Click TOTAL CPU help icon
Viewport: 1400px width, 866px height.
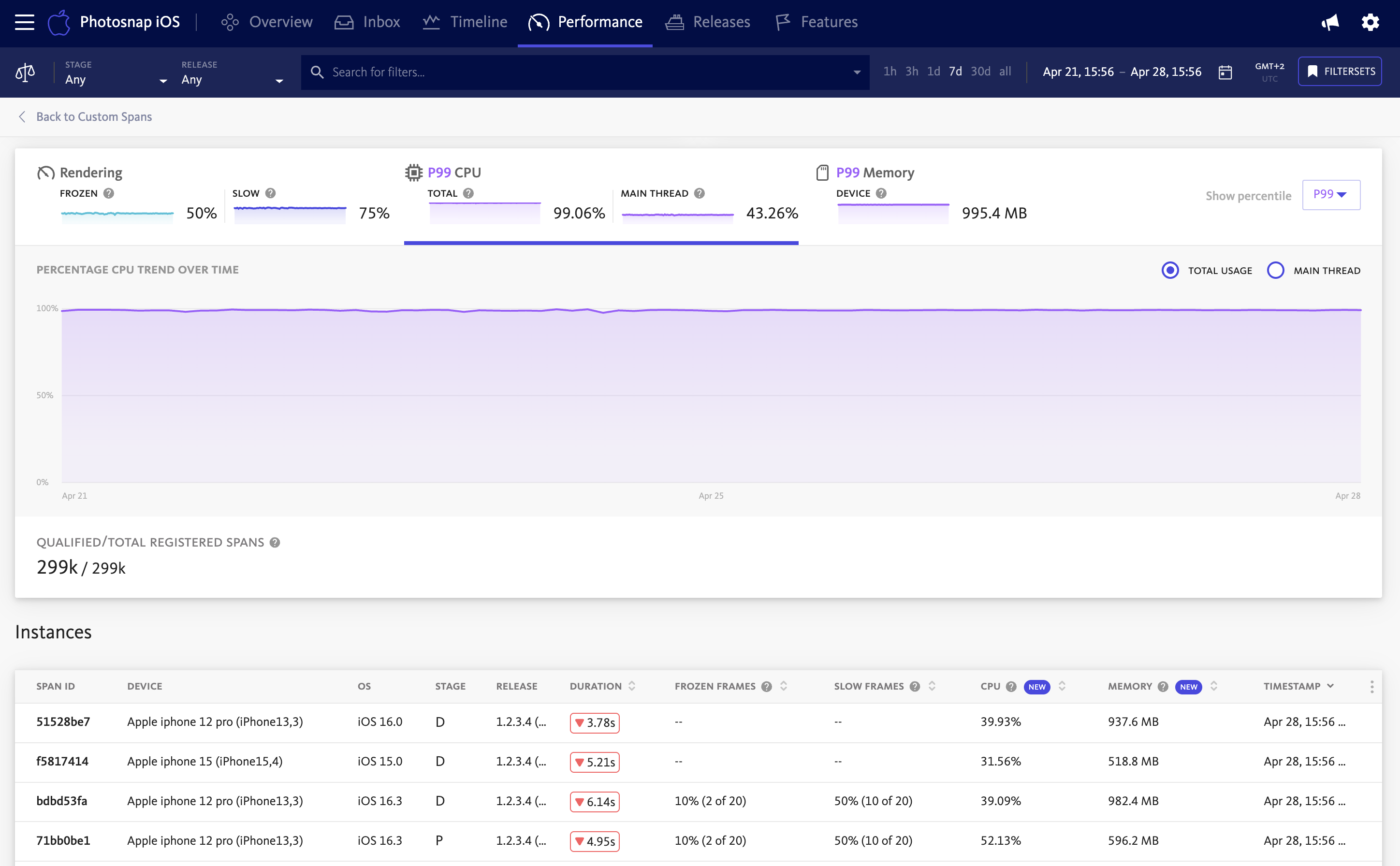468,194
